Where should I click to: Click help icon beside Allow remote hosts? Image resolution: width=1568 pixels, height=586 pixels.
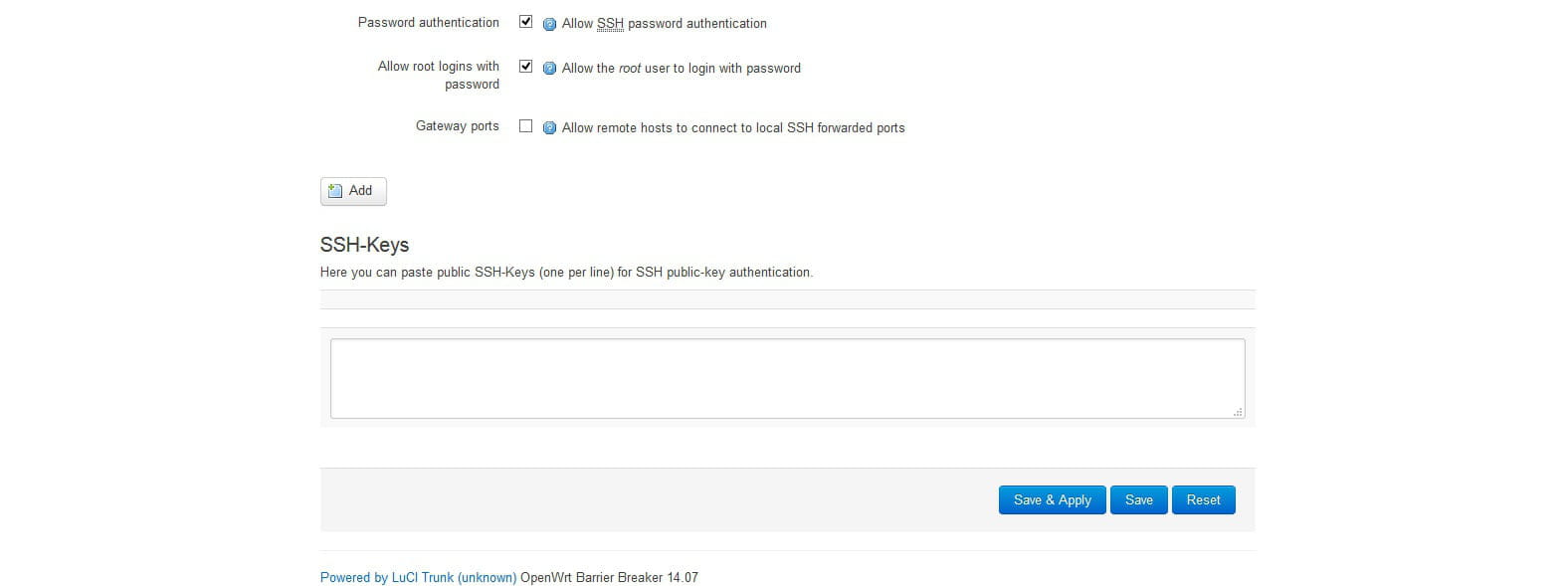pyautogui.click(x=549, y=128)
